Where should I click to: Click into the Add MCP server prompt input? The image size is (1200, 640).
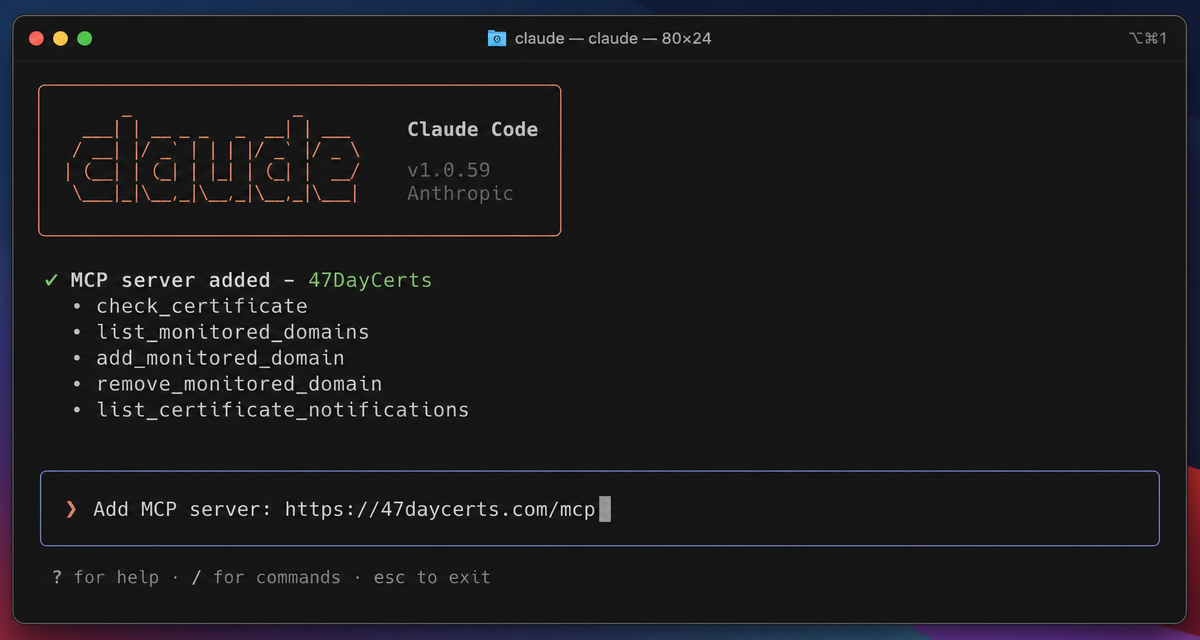pyautogui.click(x=600, y=509)
